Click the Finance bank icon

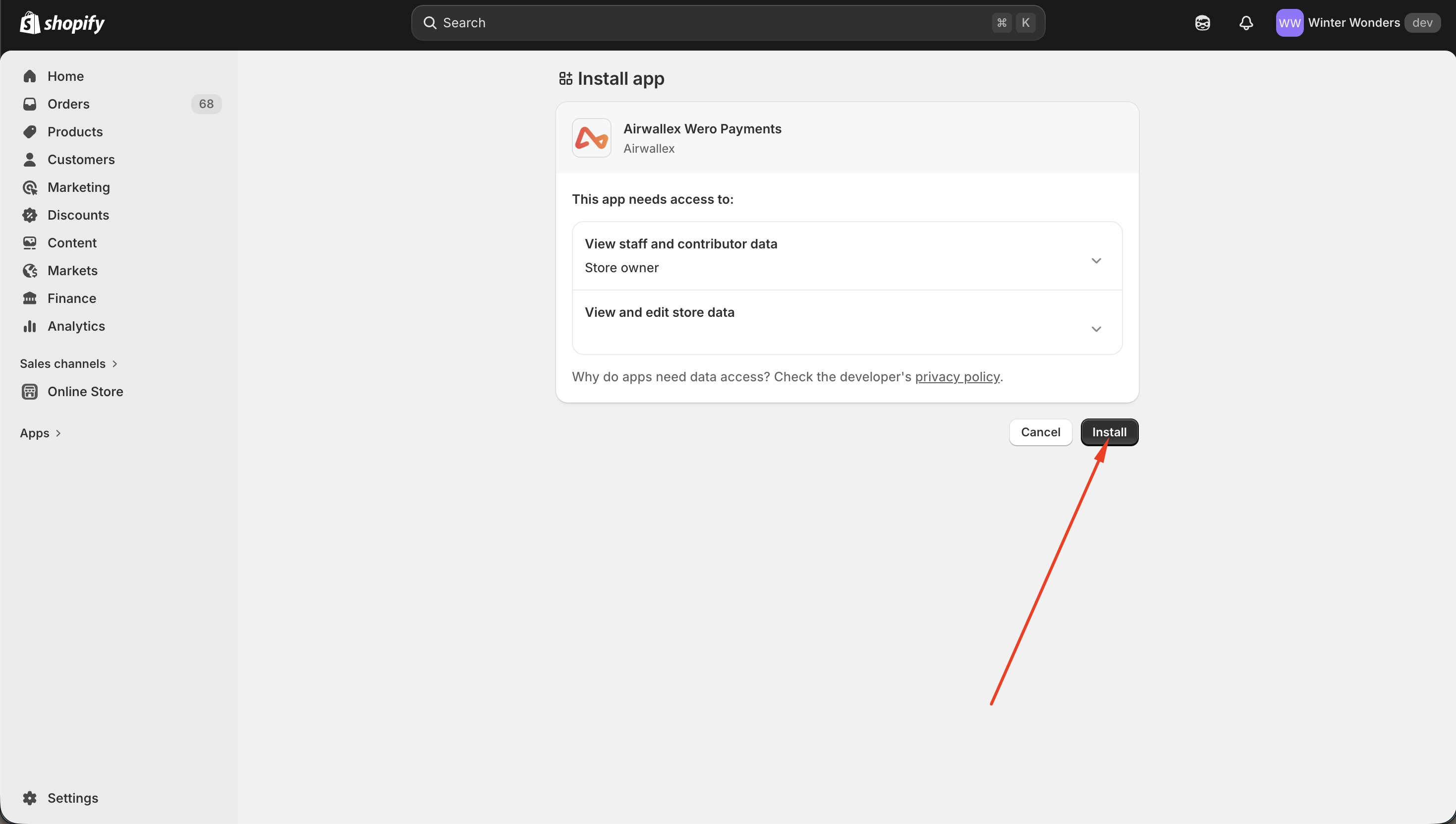[30, 297]
